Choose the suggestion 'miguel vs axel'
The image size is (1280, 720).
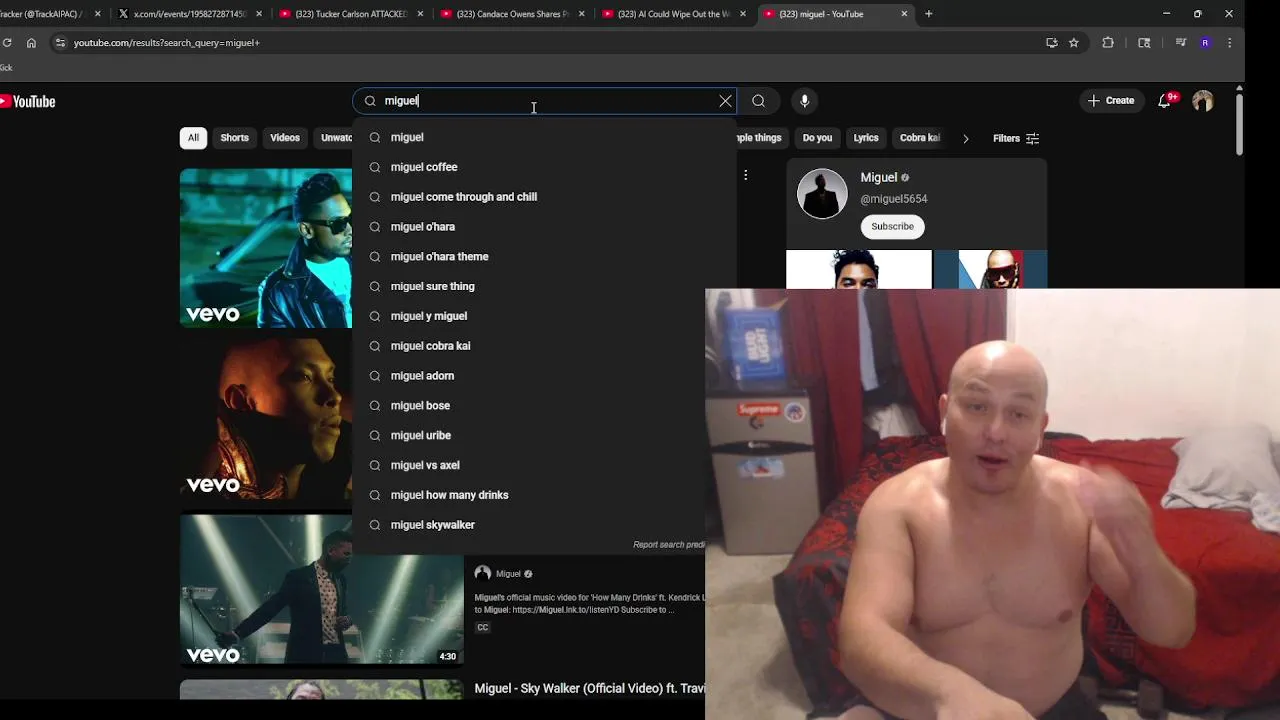click(544, 465)
